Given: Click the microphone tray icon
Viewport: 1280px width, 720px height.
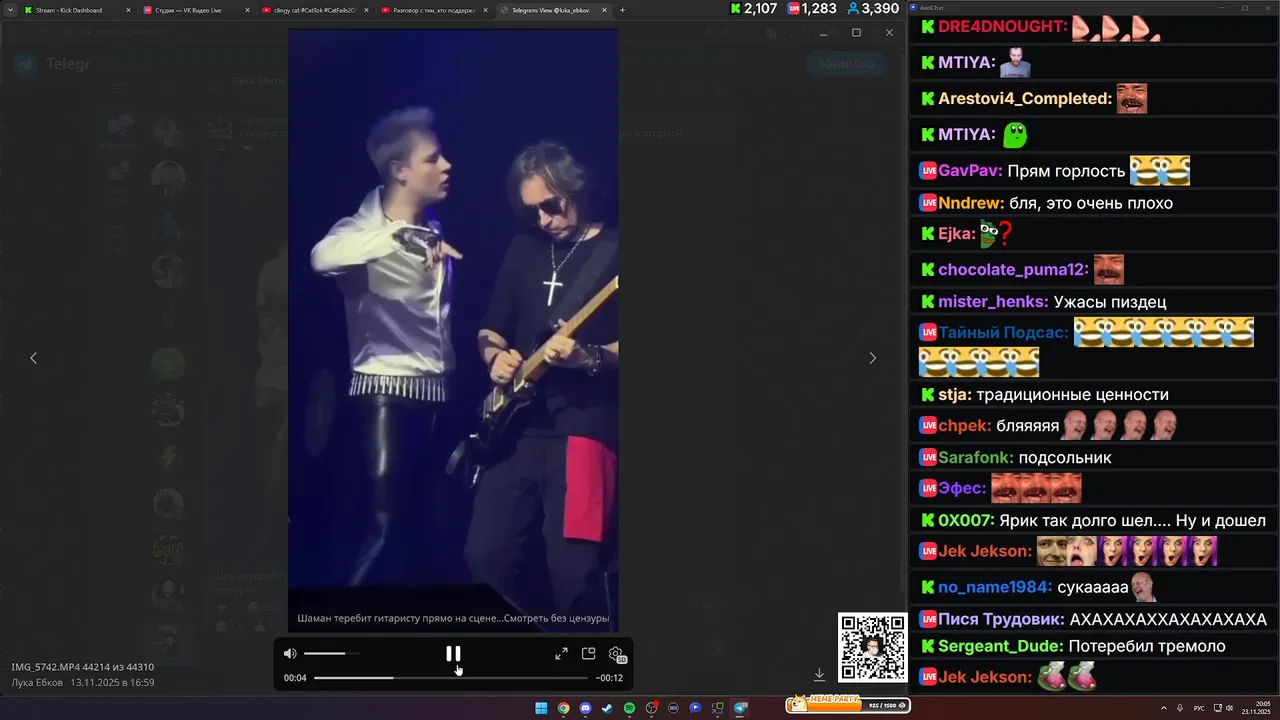Looking at the screenshot, I should coord(1180,708).
